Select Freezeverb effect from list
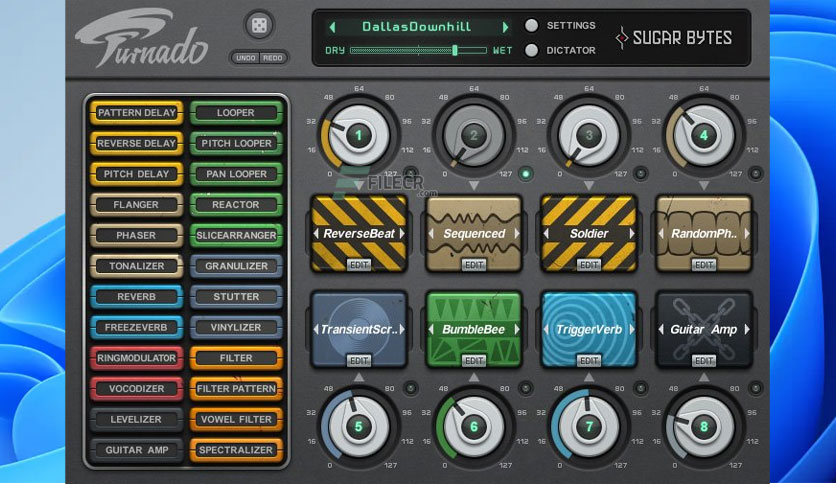The height and width of the screenshot is (484, 836). [136, 327]
